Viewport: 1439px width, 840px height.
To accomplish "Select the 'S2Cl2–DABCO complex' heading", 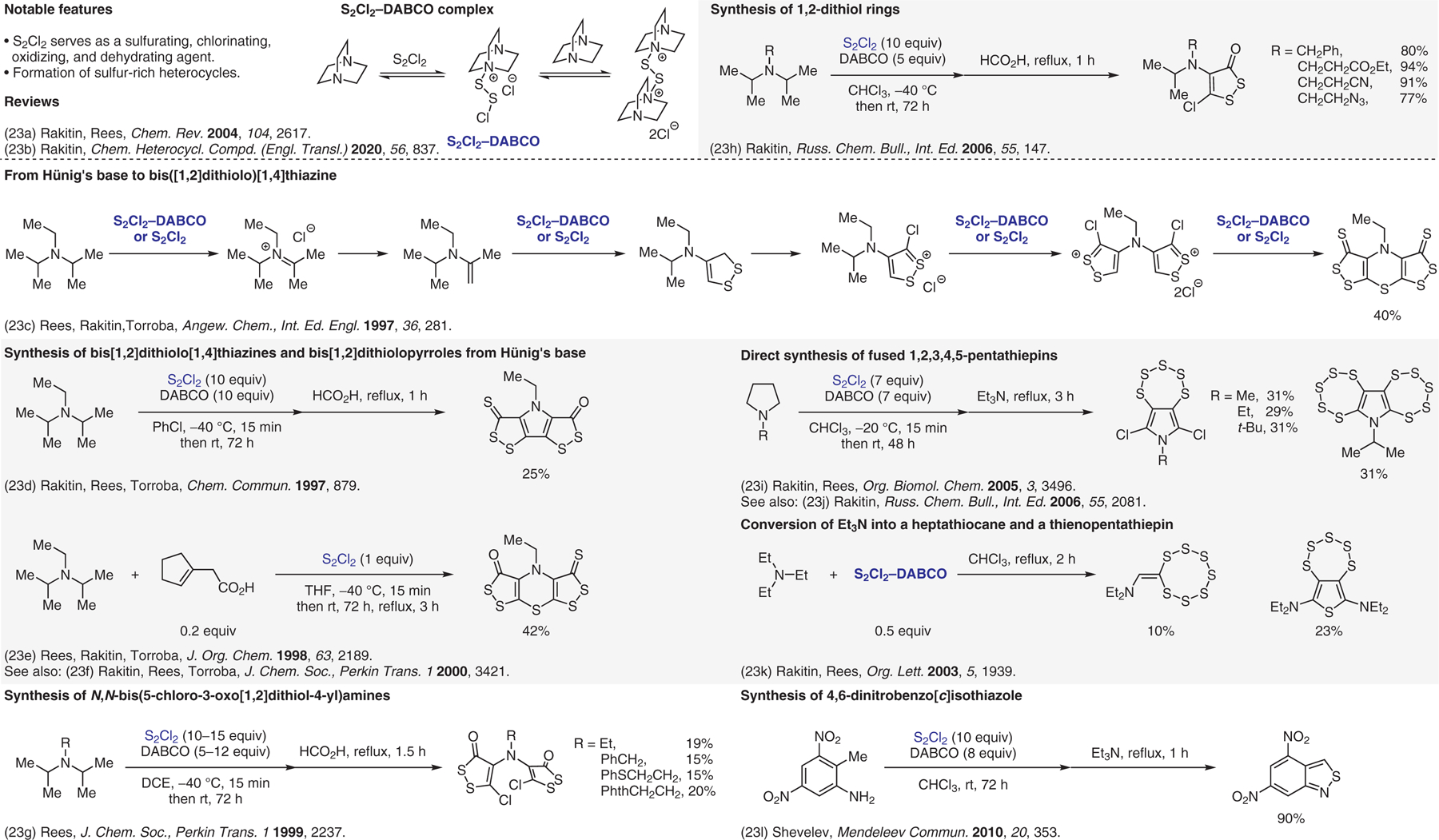I will [x=417, y=10].
